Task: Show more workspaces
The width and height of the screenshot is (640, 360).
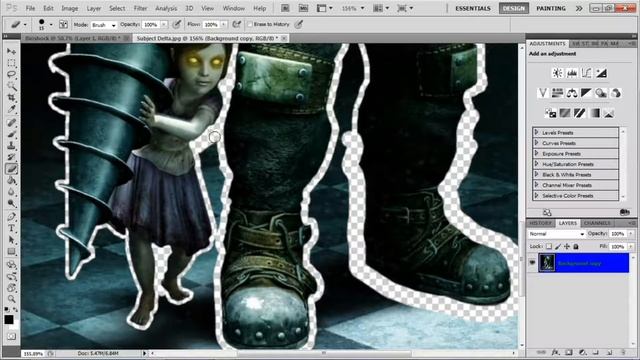Action: point(579,8)
